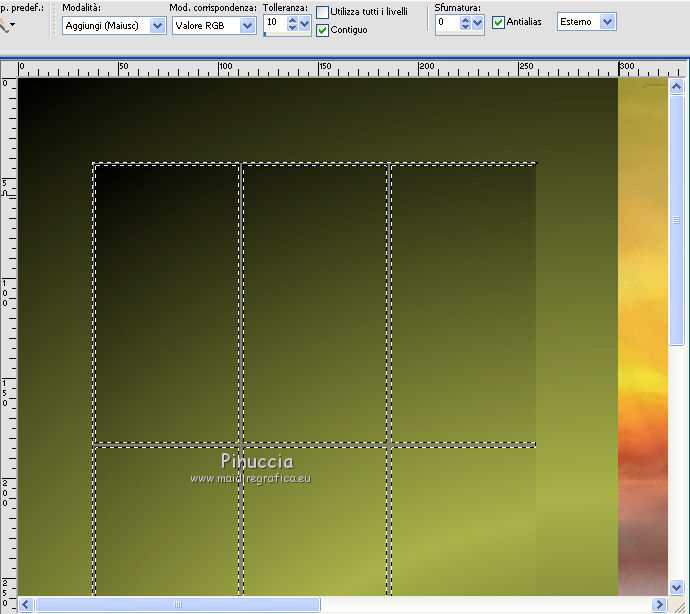
Task: Enable Utilizza tutti i livelli checkbox
Action: pos(322,12)
